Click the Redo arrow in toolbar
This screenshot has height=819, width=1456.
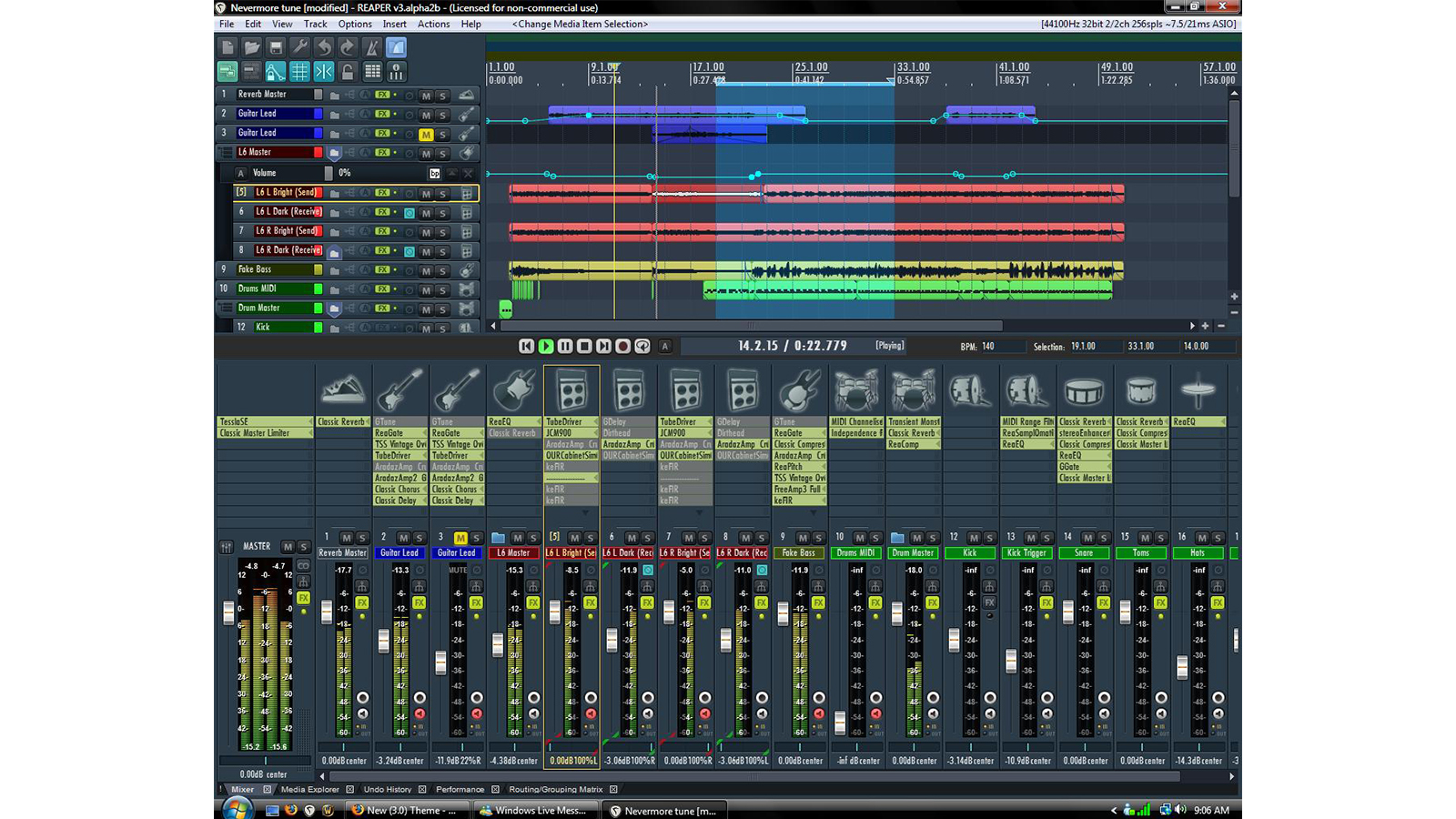[x=348, y=47]
